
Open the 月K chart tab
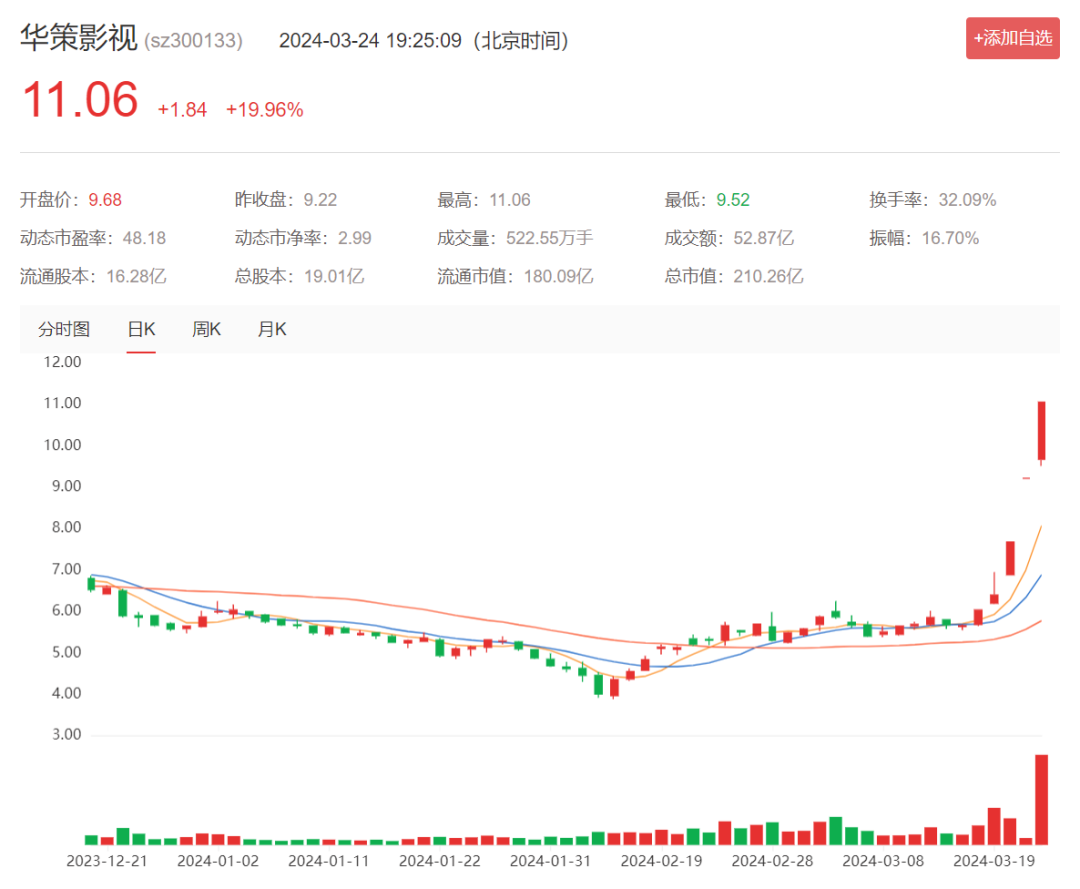pos(271,329)
